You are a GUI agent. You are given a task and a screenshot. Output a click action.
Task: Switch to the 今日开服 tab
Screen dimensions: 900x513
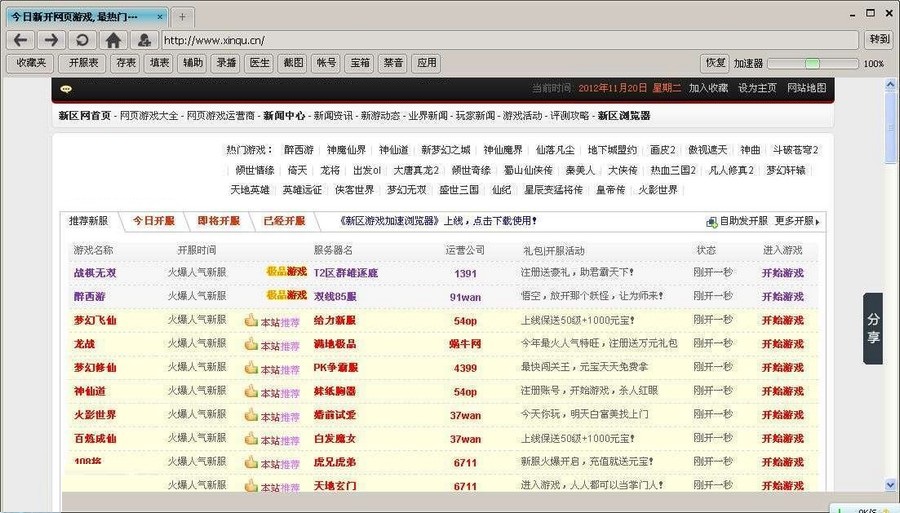pyautogui.click(x=154, y=221)
